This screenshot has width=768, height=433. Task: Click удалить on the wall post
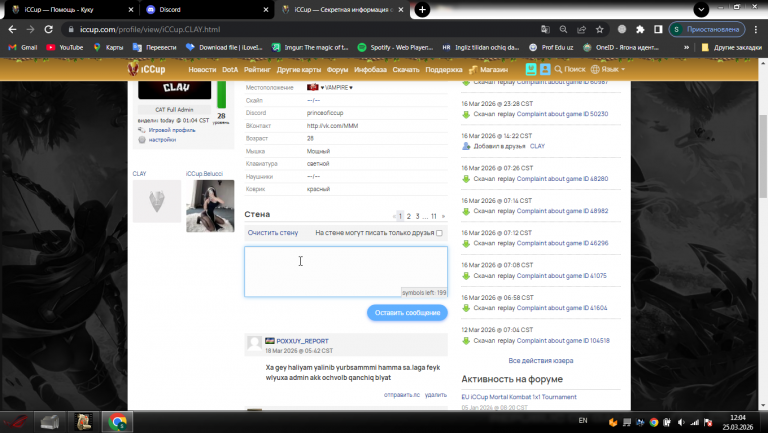coord(435,395)
